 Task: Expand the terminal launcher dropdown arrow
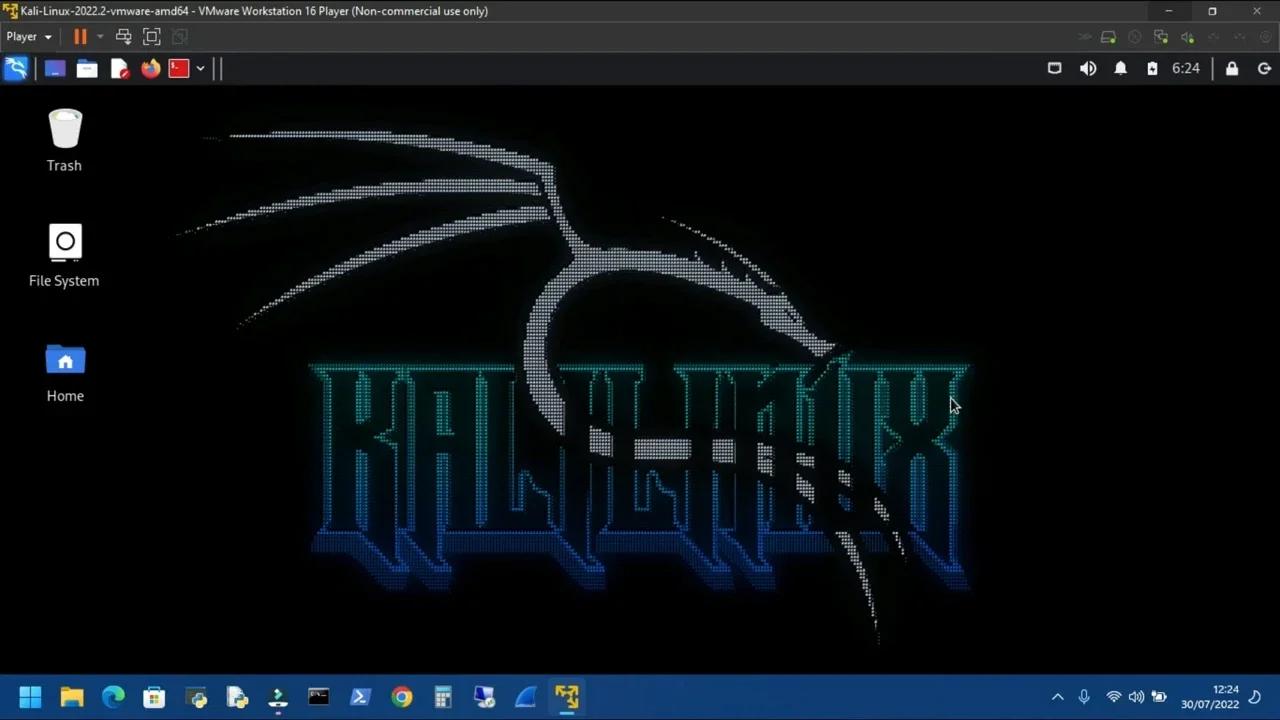point(200,68)
